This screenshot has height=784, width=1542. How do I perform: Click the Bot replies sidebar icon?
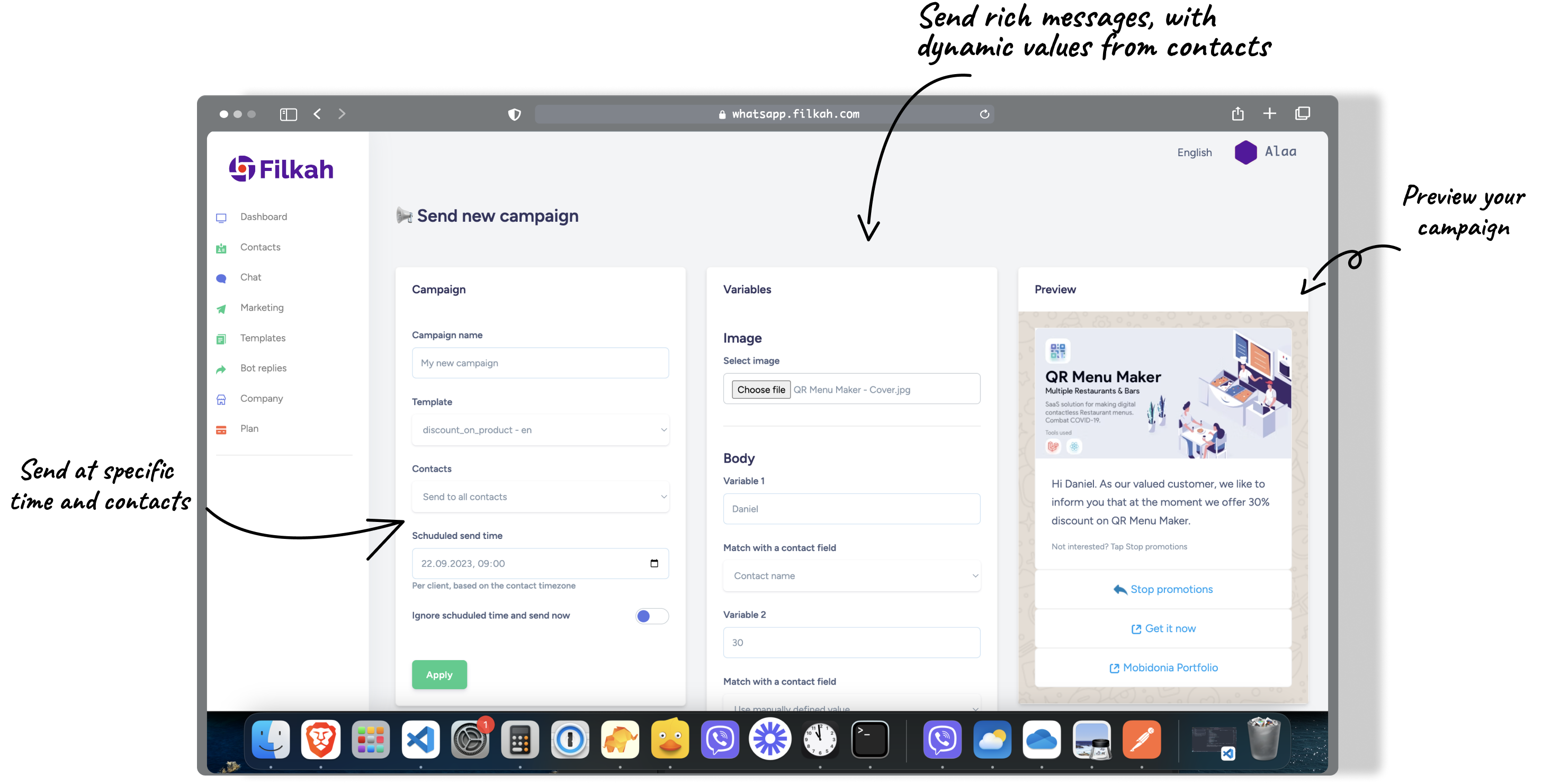point(222,368)
